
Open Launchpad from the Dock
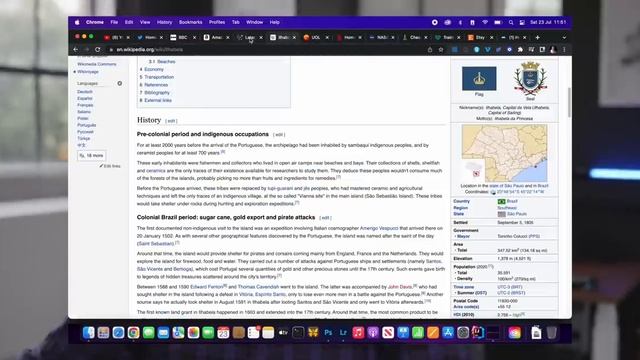click(x=103, y=333)
